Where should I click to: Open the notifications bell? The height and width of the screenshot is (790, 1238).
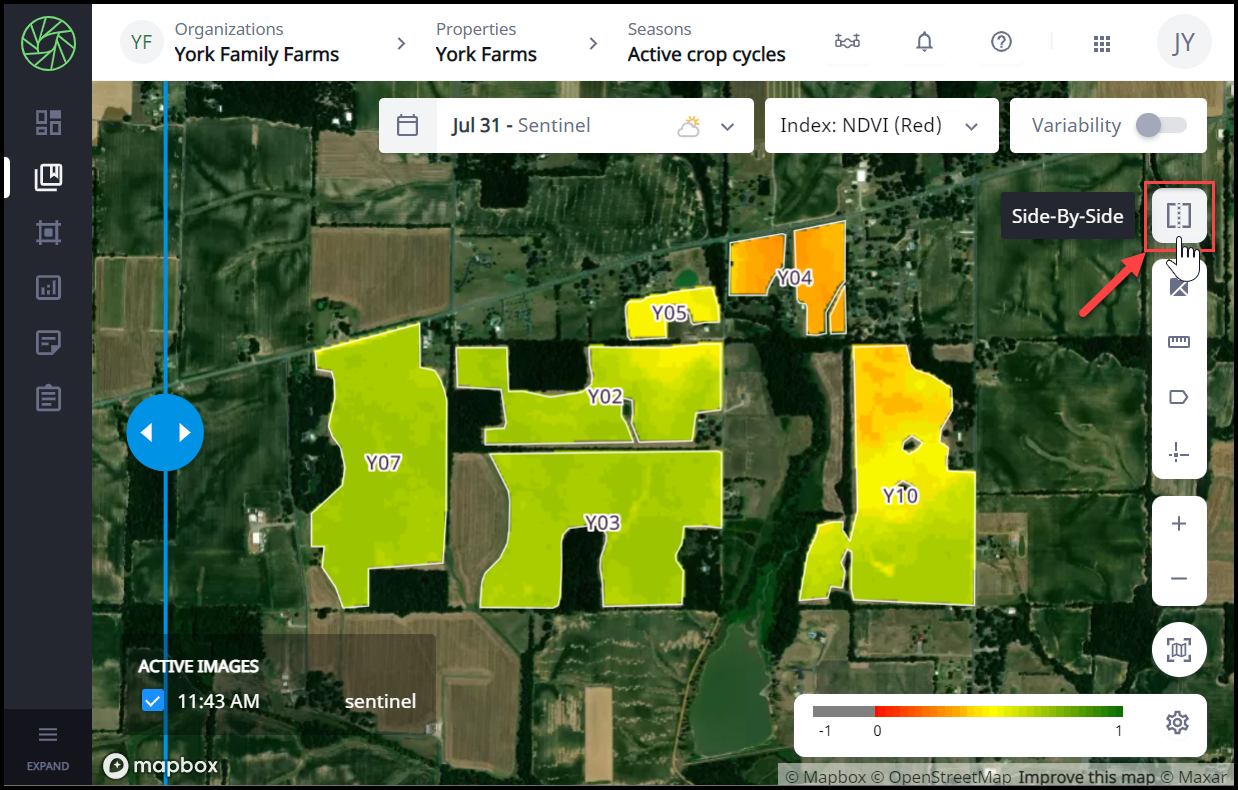point(924,42)
